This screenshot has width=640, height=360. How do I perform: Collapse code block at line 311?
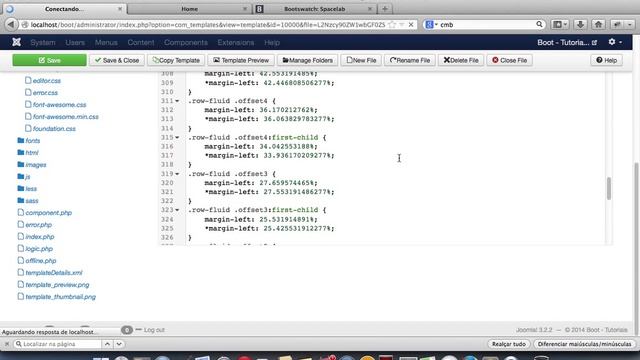177,101
